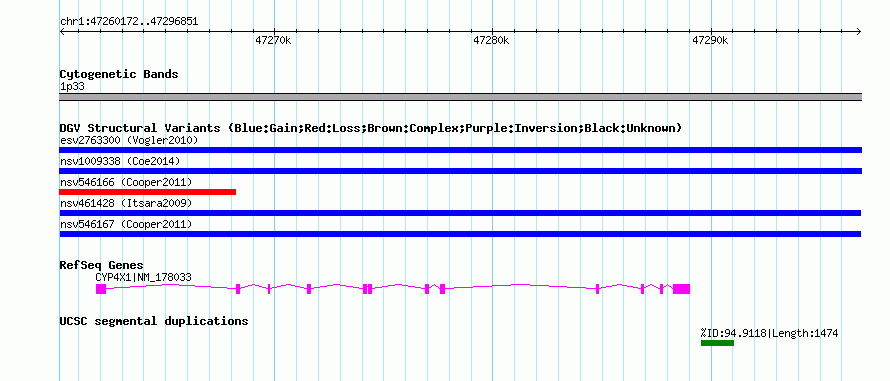
Task: Select the nsv1009338 (Coe2014) variant bar
Action: point(460,171)
